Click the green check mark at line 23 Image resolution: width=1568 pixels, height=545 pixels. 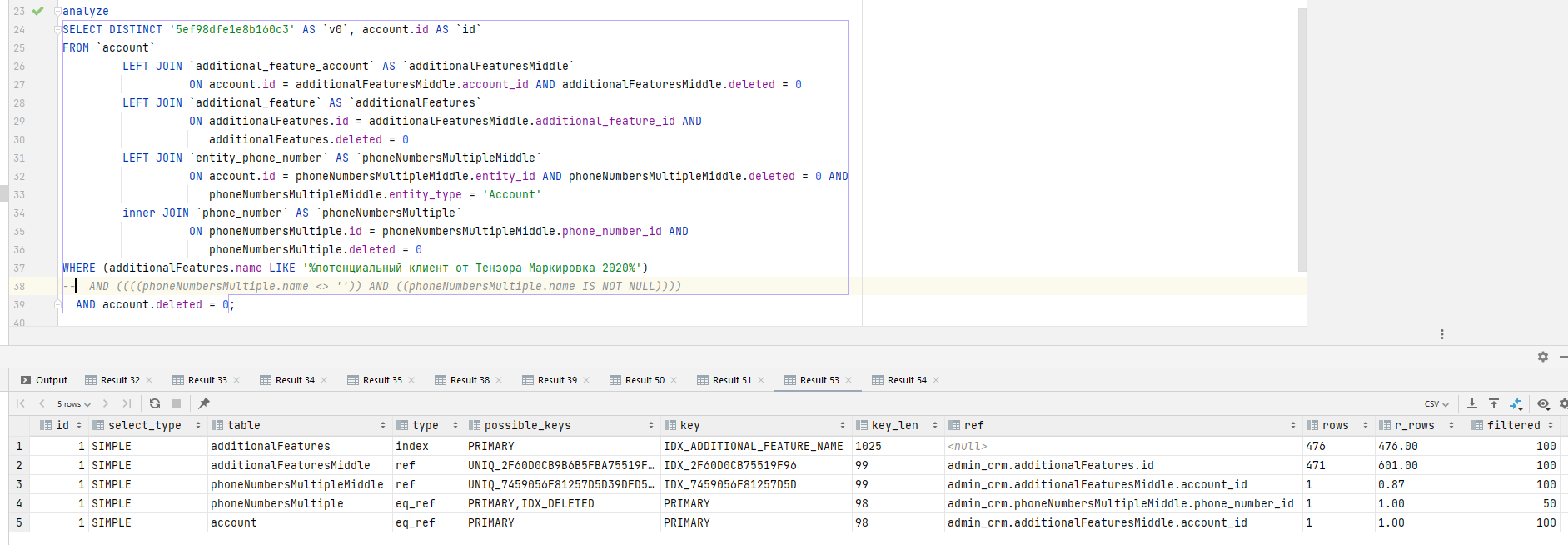(37, 11)
